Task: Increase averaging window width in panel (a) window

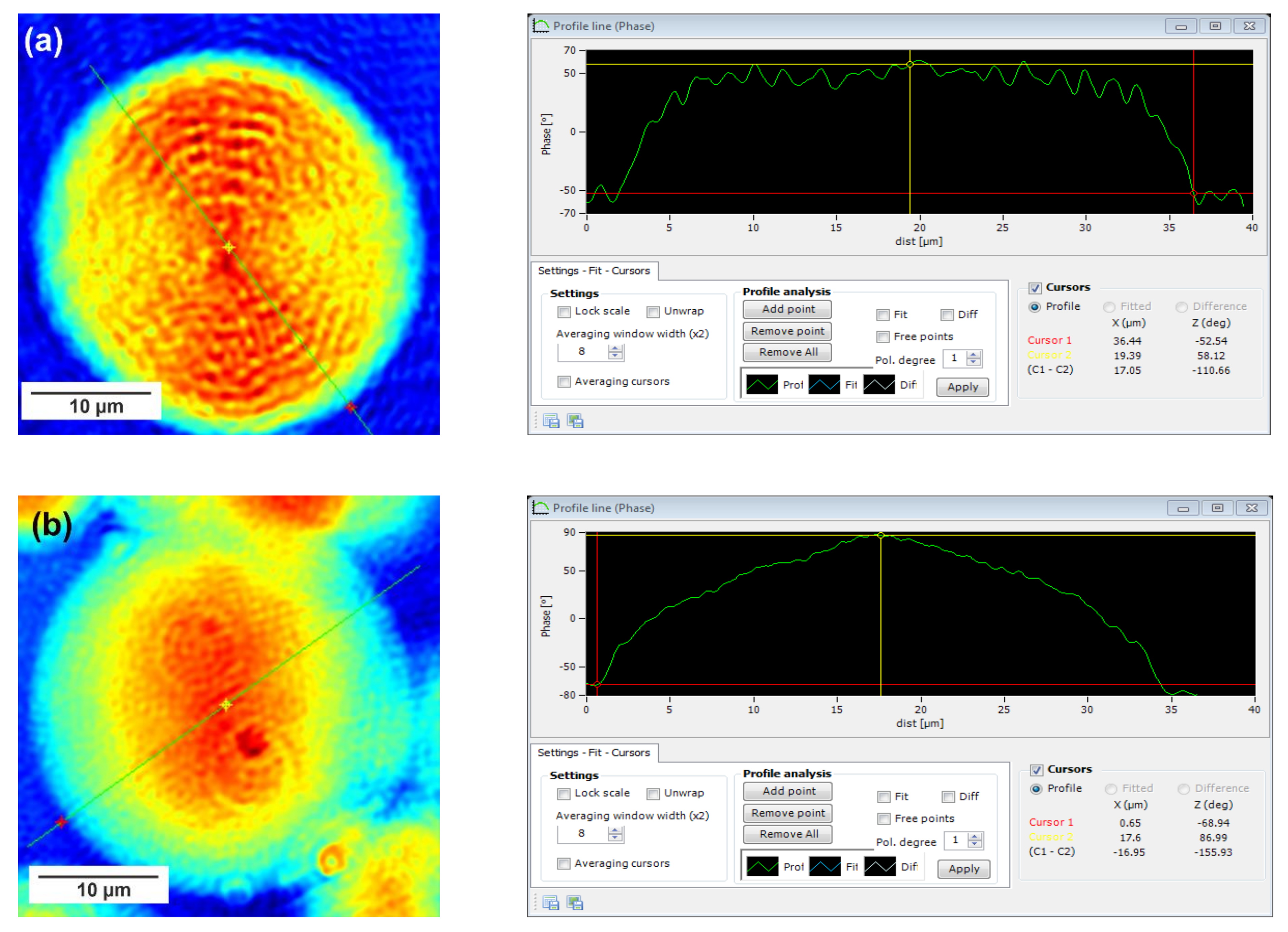Action: [x=615, y=349]
